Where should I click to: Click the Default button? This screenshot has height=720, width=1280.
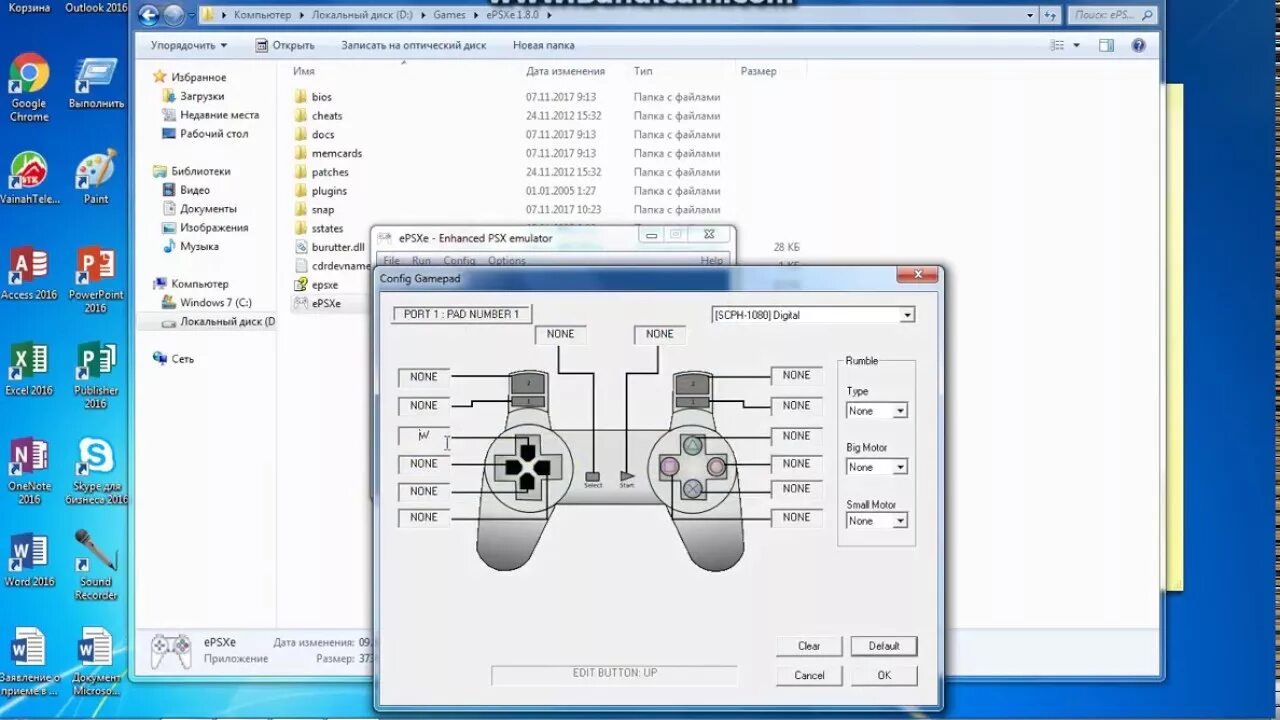click(x=884, y=646)
